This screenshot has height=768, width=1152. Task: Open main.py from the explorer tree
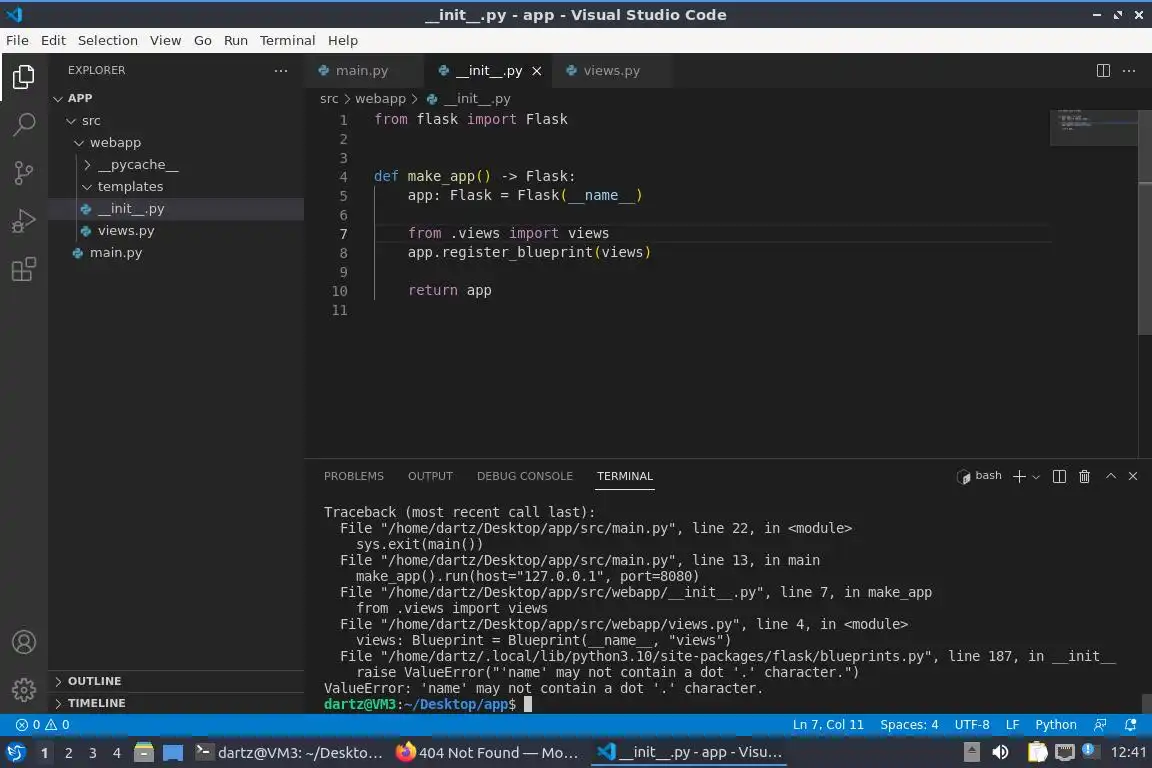[176, 253]
